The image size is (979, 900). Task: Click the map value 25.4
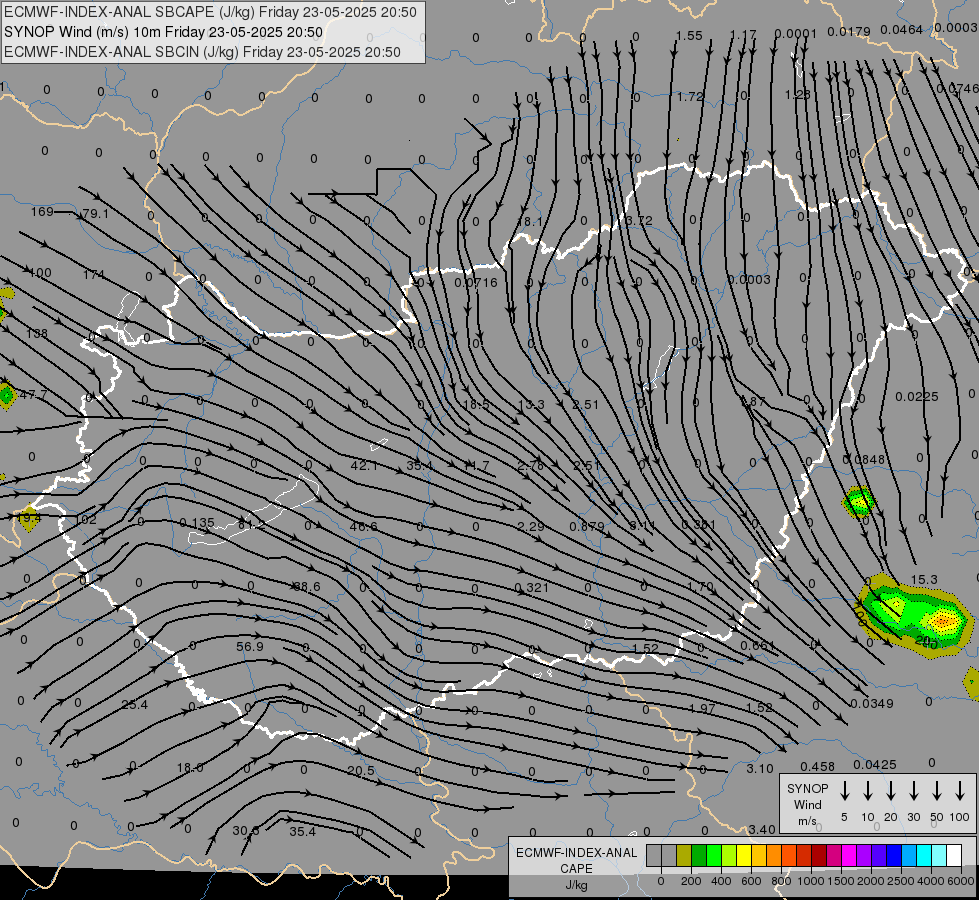tap(134, 705)
